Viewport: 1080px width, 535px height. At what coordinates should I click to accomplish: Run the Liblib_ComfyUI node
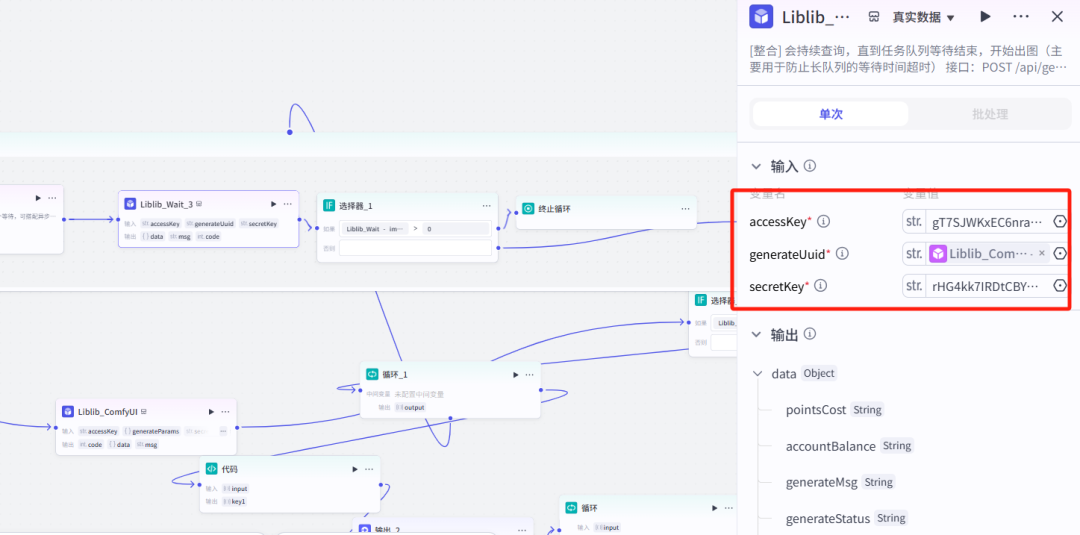(211, 412)
